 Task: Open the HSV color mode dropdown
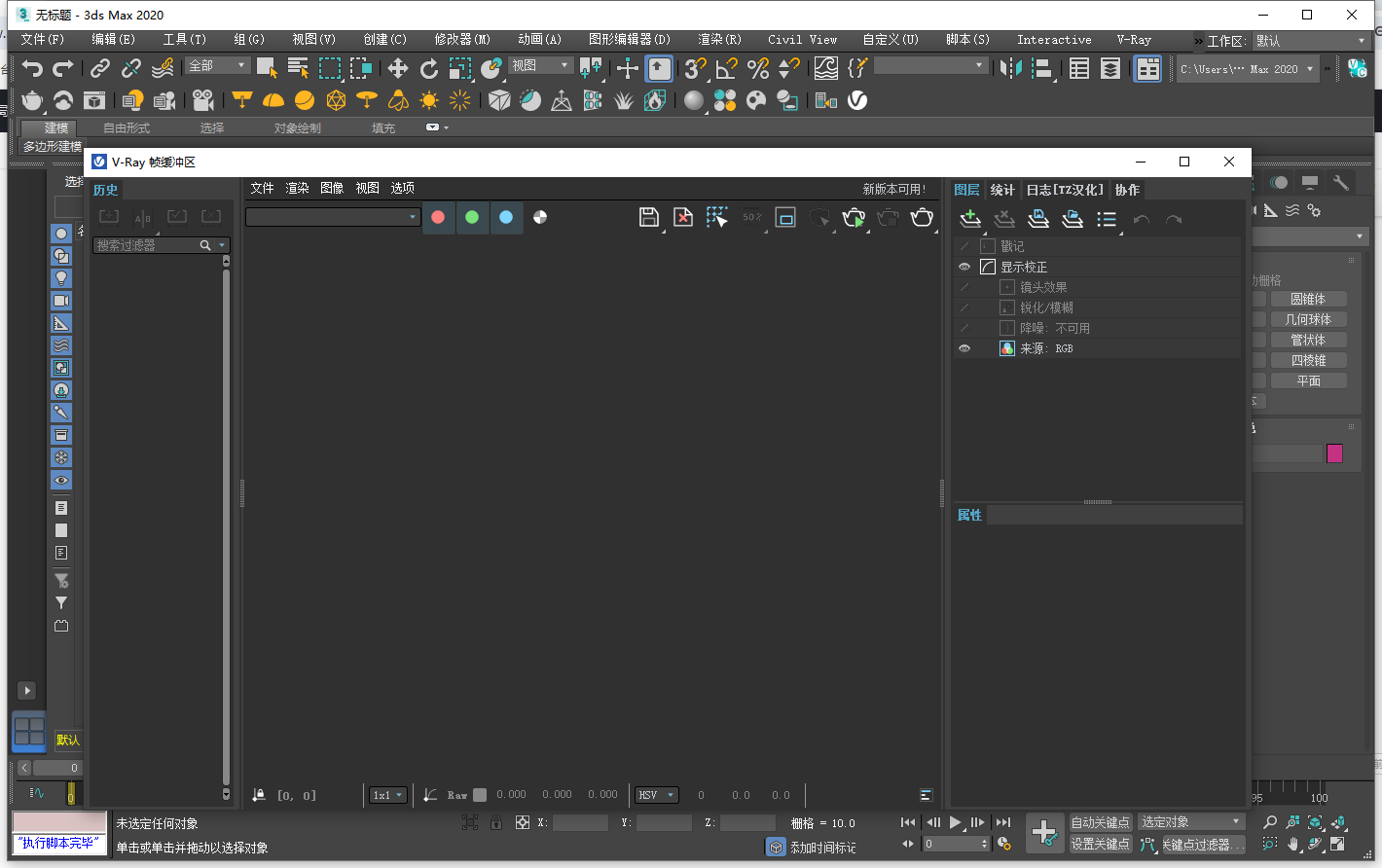[x=656, y=795]
